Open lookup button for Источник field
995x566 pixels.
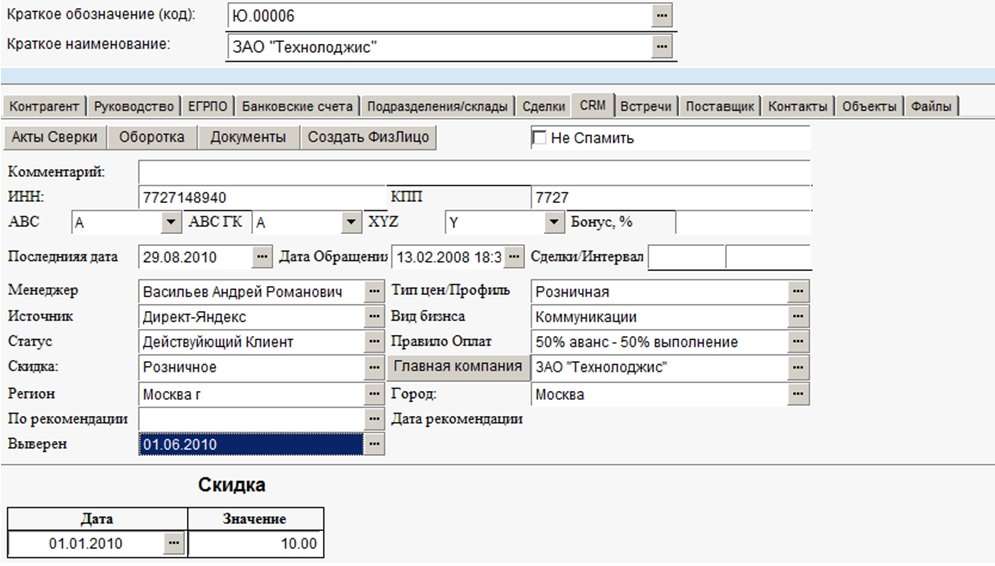pos(374,316)
